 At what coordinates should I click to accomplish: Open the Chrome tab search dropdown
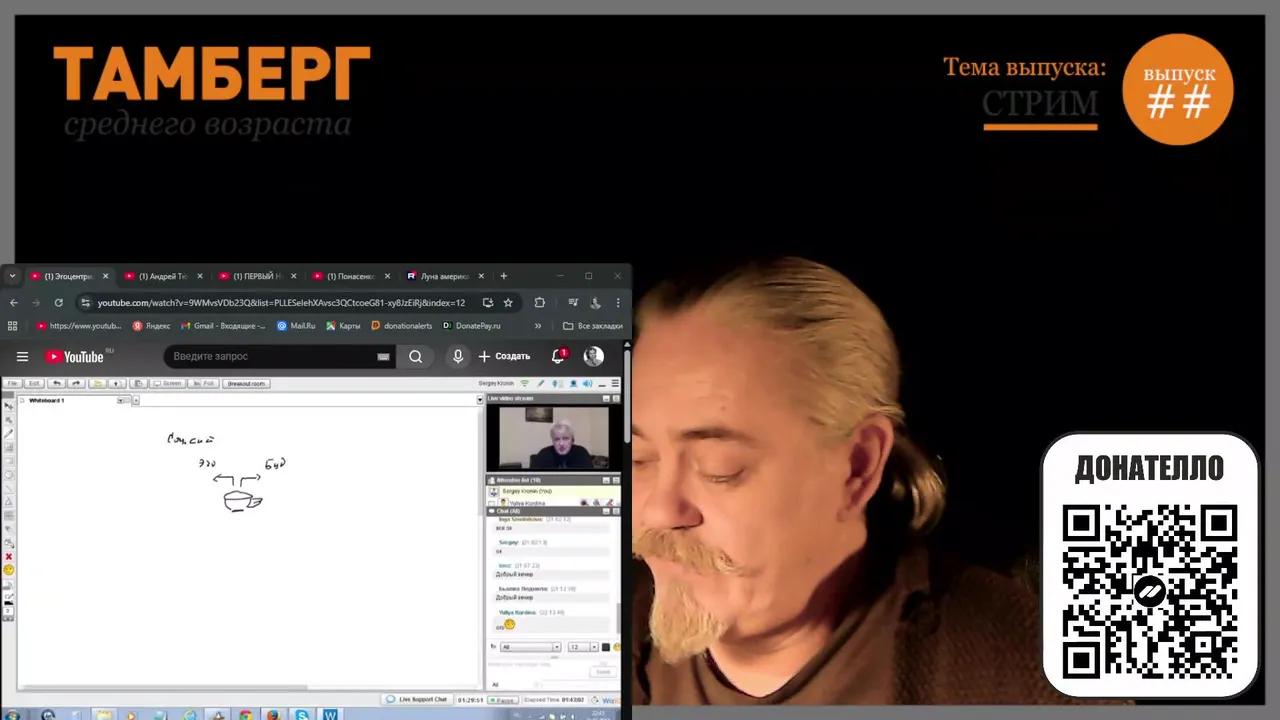point(12,276)
